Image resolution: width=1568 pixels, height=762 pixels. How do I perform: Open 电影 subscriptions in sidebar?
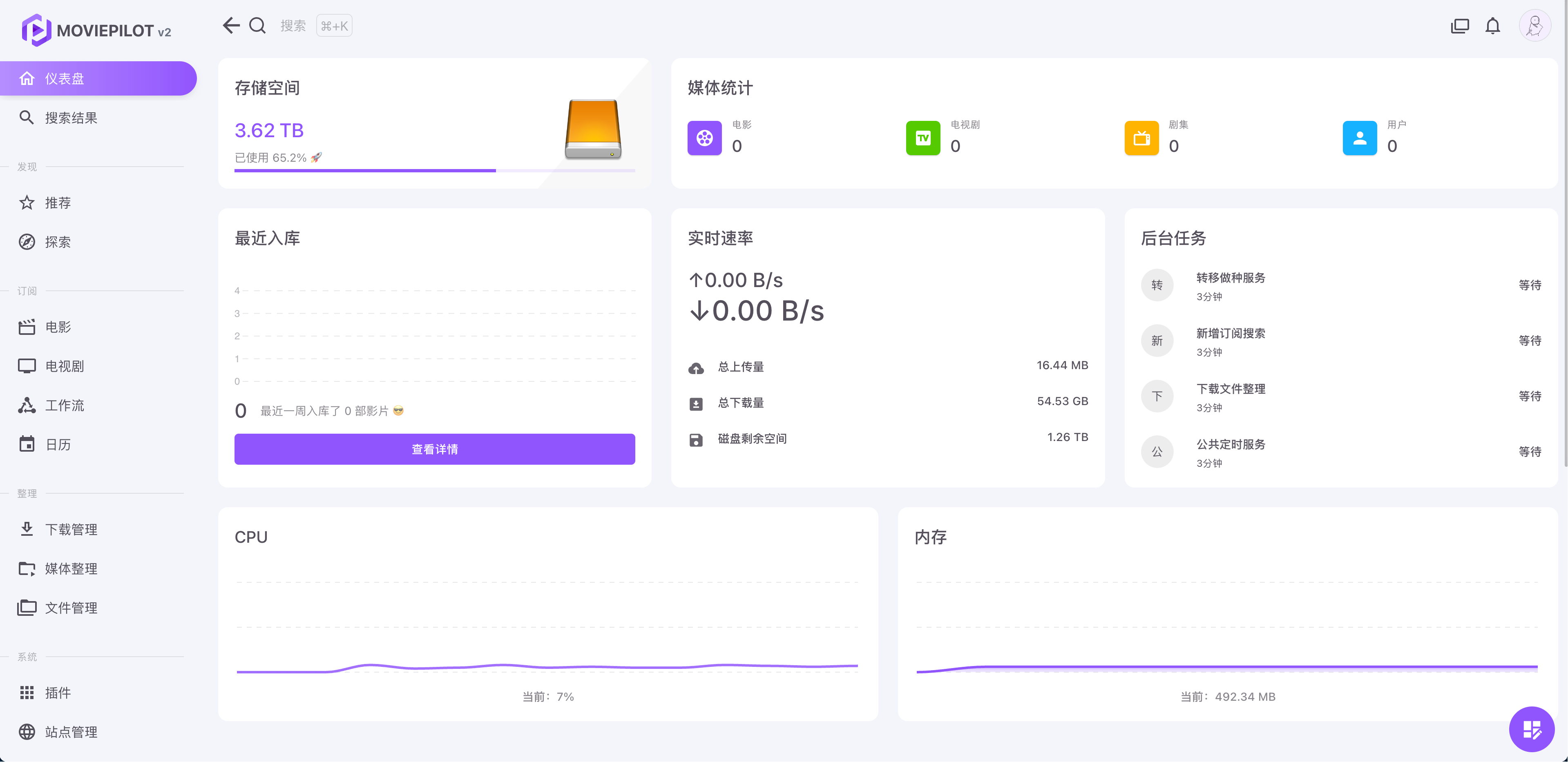tap(98, 327)
